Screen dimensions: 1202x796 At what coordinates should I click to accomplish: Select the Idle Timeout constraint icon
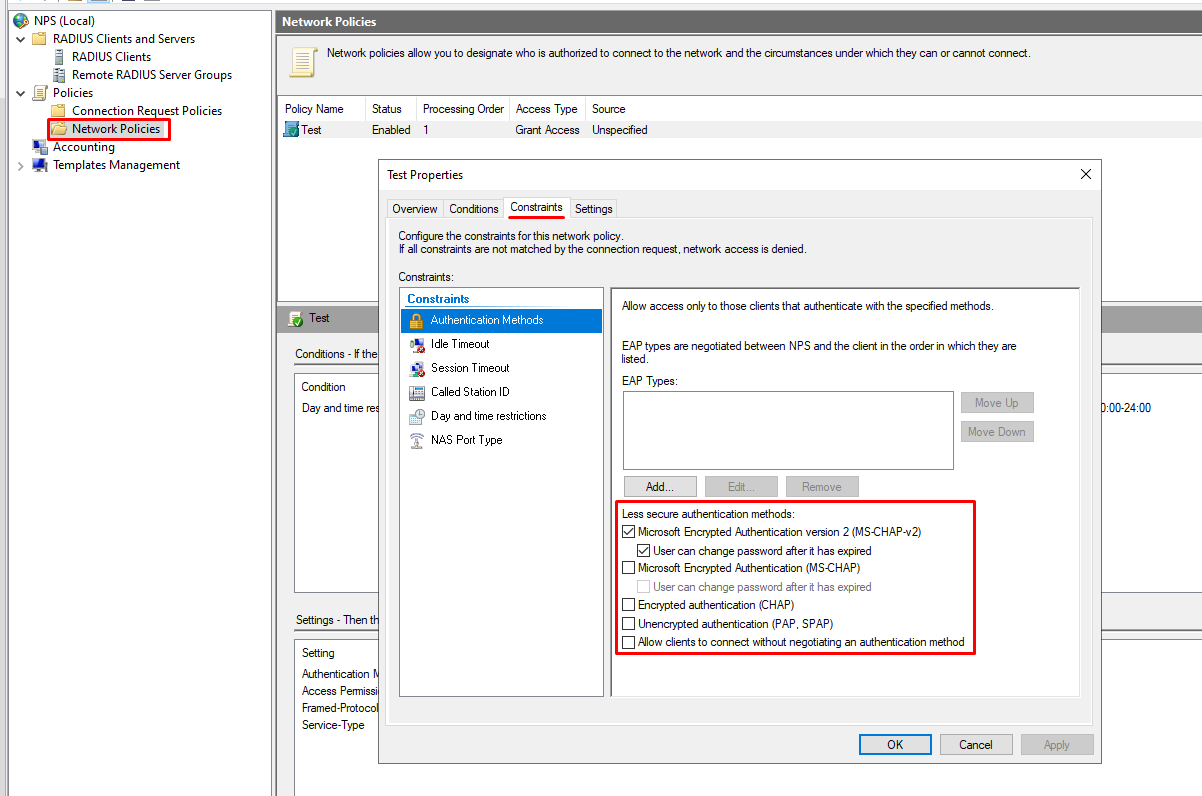pyautogui.click(x=417, y=344)
